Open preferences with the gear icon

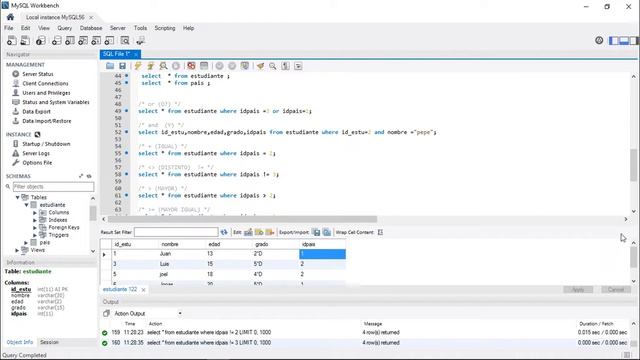599,40
